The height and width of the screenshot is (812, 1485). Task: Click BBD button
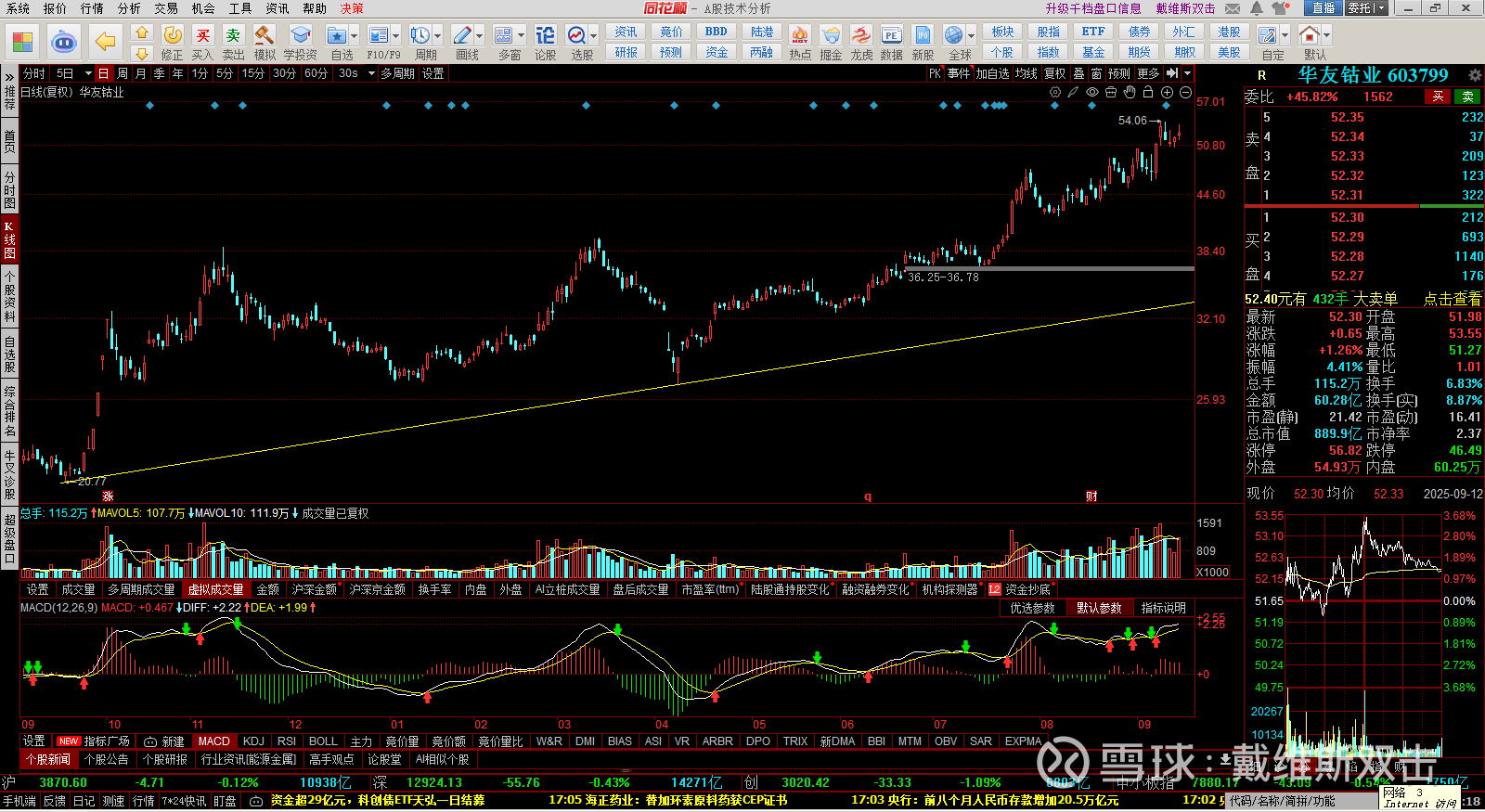point(717,32)
